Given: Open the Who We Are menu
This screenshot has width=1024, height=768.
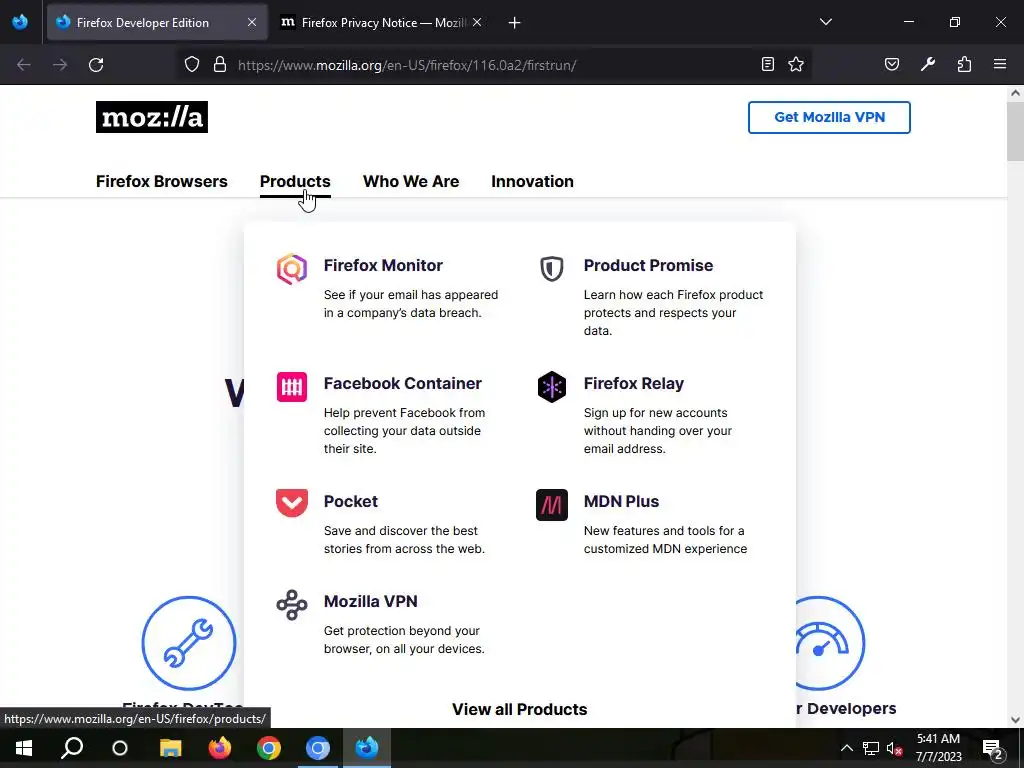Looking at the screenshot, I should tap(411, 182).
